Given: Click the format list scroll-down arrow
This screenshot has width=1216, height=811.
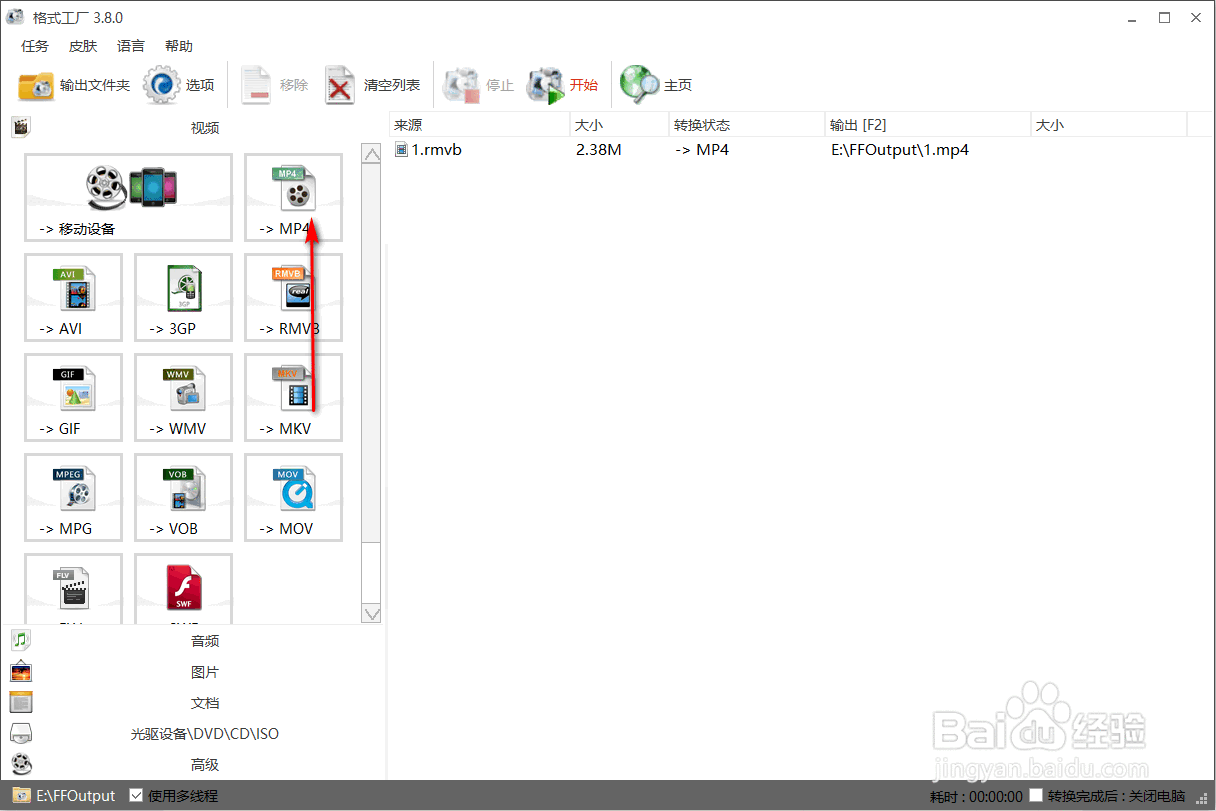Looking at the screenshot, I should tap(371, 614).
